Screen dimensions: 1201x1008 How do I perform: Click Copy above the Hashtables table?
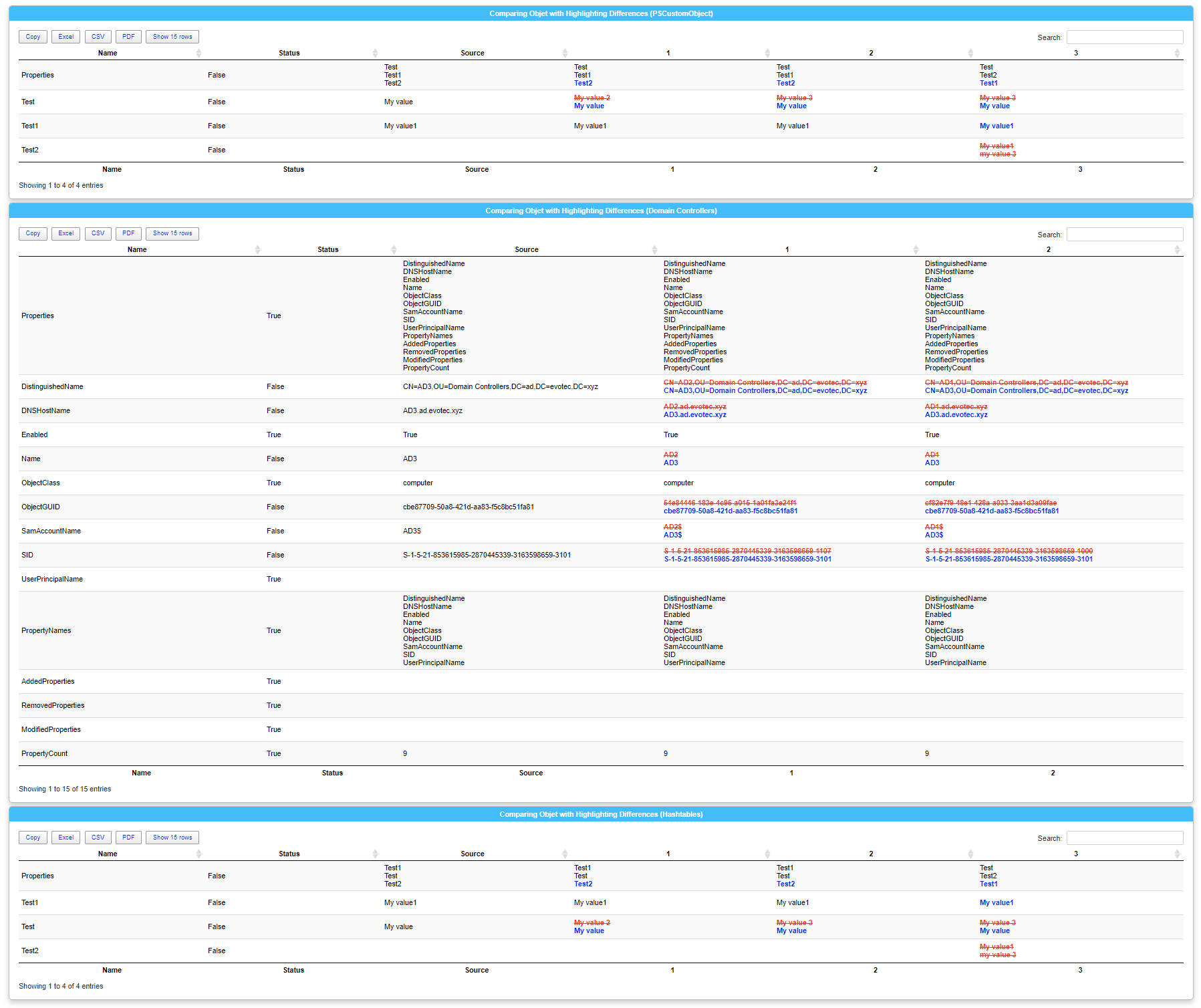33,837
